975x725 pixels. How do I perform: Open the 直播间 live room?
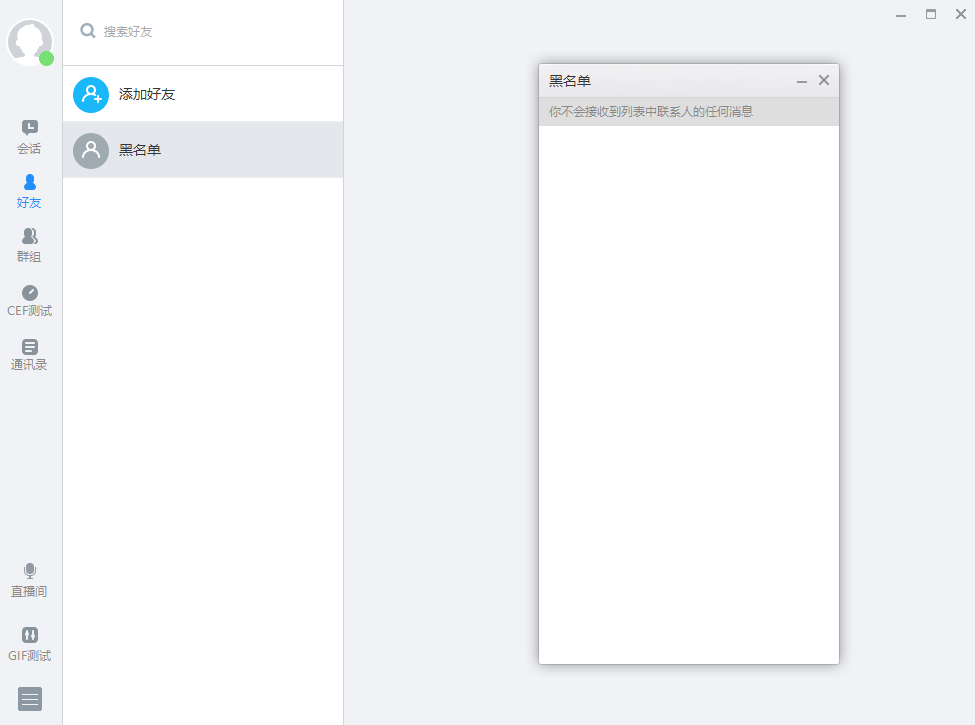(29, 581)
